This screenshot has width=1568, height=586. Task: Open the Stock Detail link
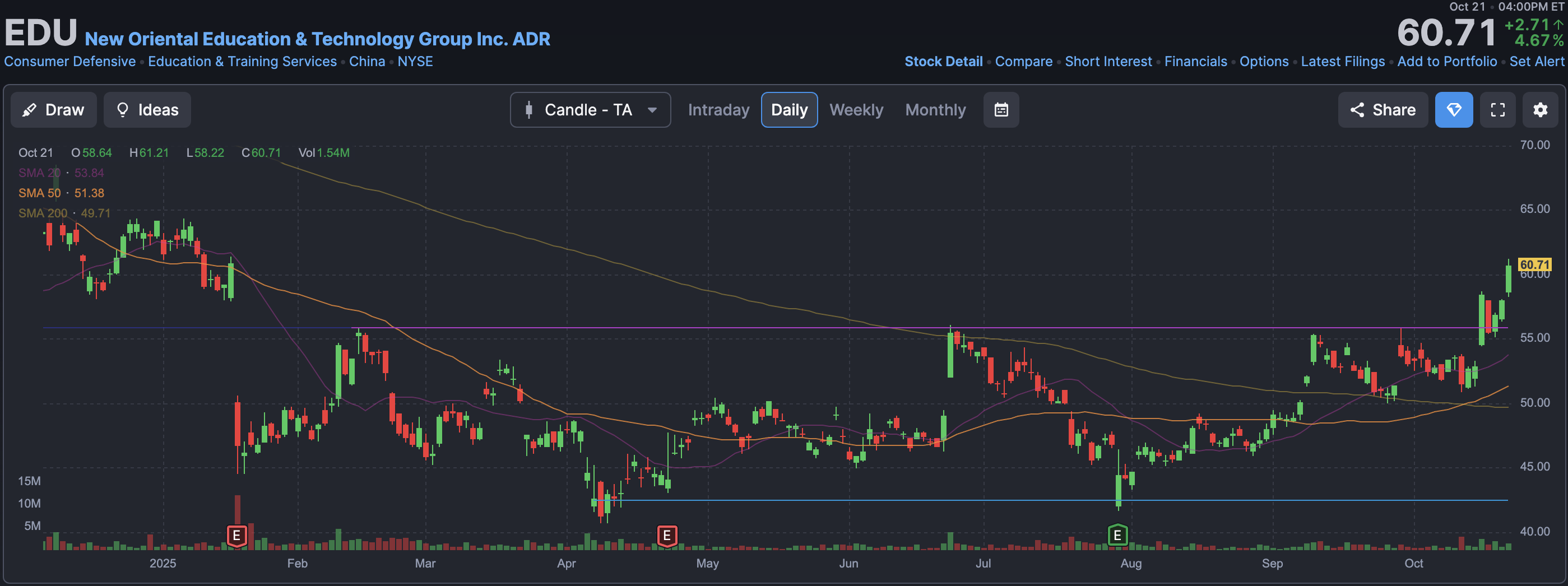pos(943,62)
